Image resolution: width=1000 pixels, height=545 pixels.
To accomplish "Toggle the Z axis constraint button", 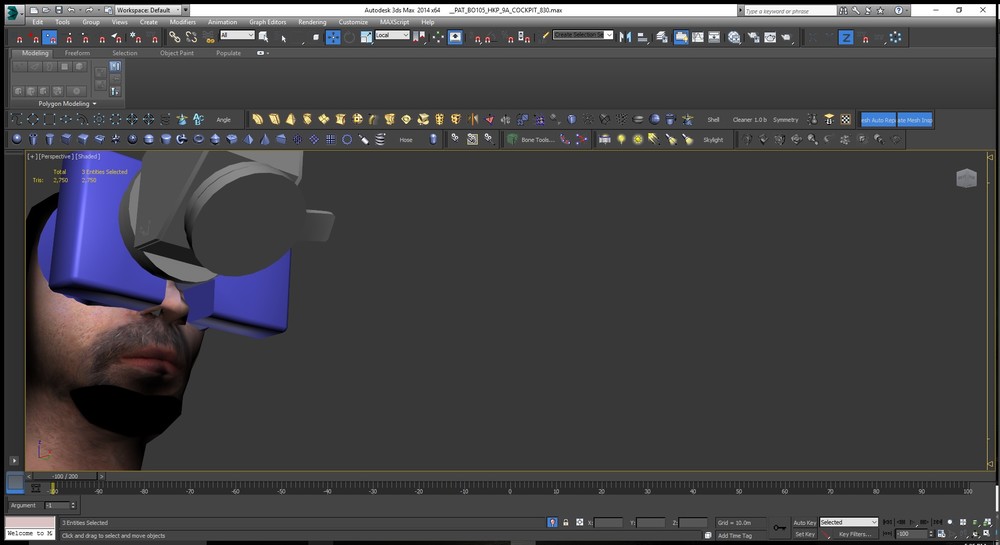I will pyautogui.click(x=846, y=37).
